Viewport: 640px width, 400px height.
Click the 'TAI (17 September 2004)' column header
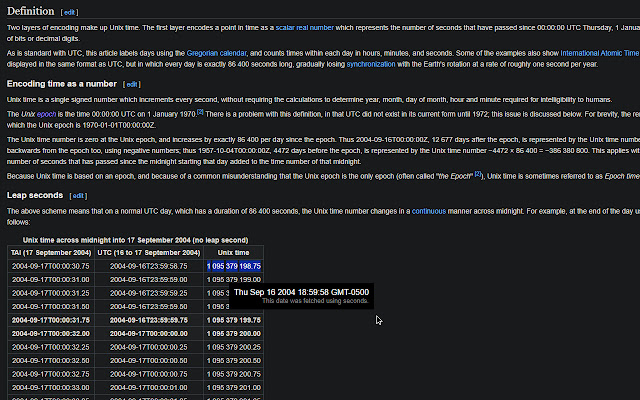(x=50, y=253)
